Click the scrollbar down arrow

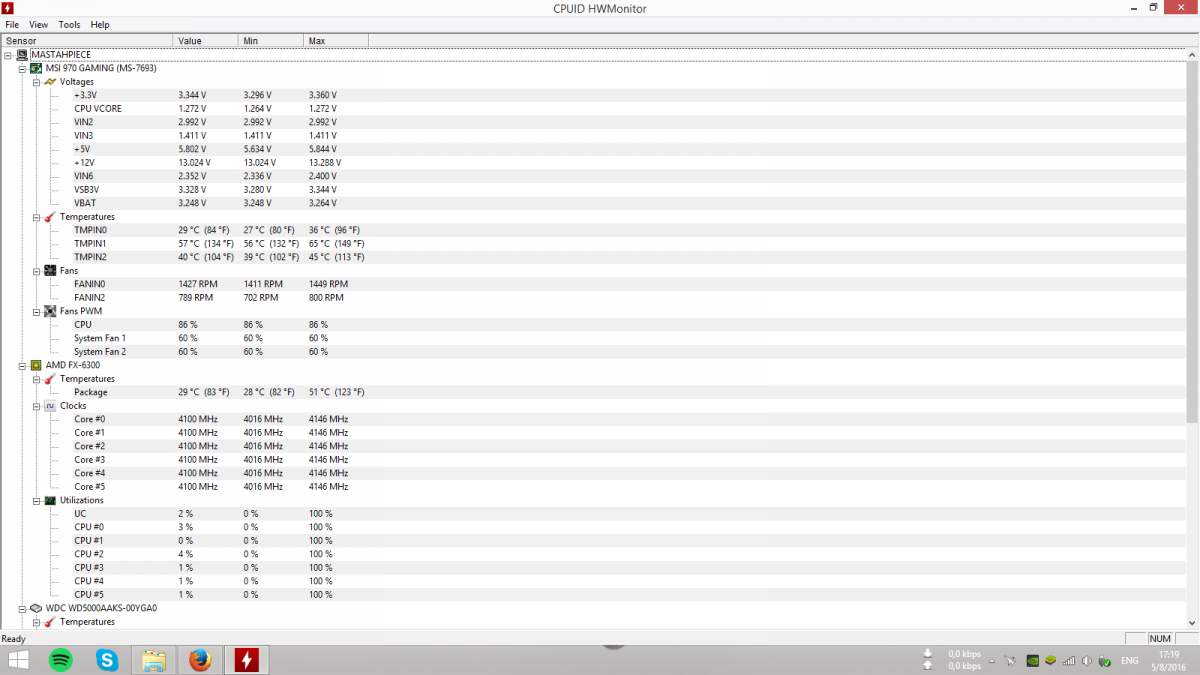pos(1192,622)
